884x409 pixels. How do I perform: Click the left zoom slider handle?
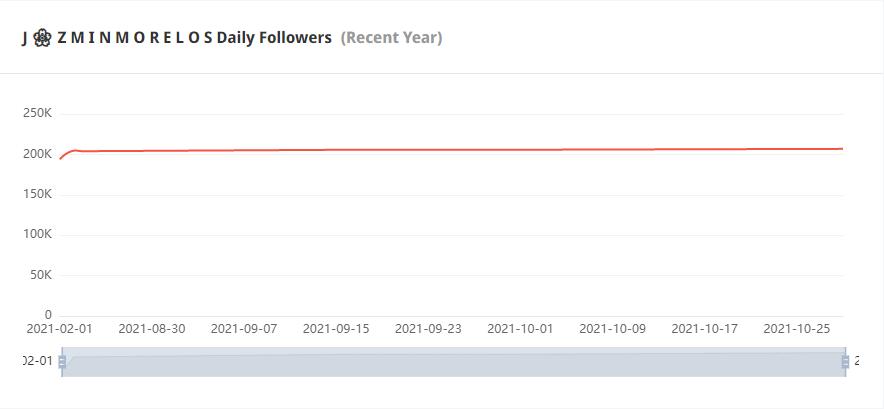[x=62, y=361]
